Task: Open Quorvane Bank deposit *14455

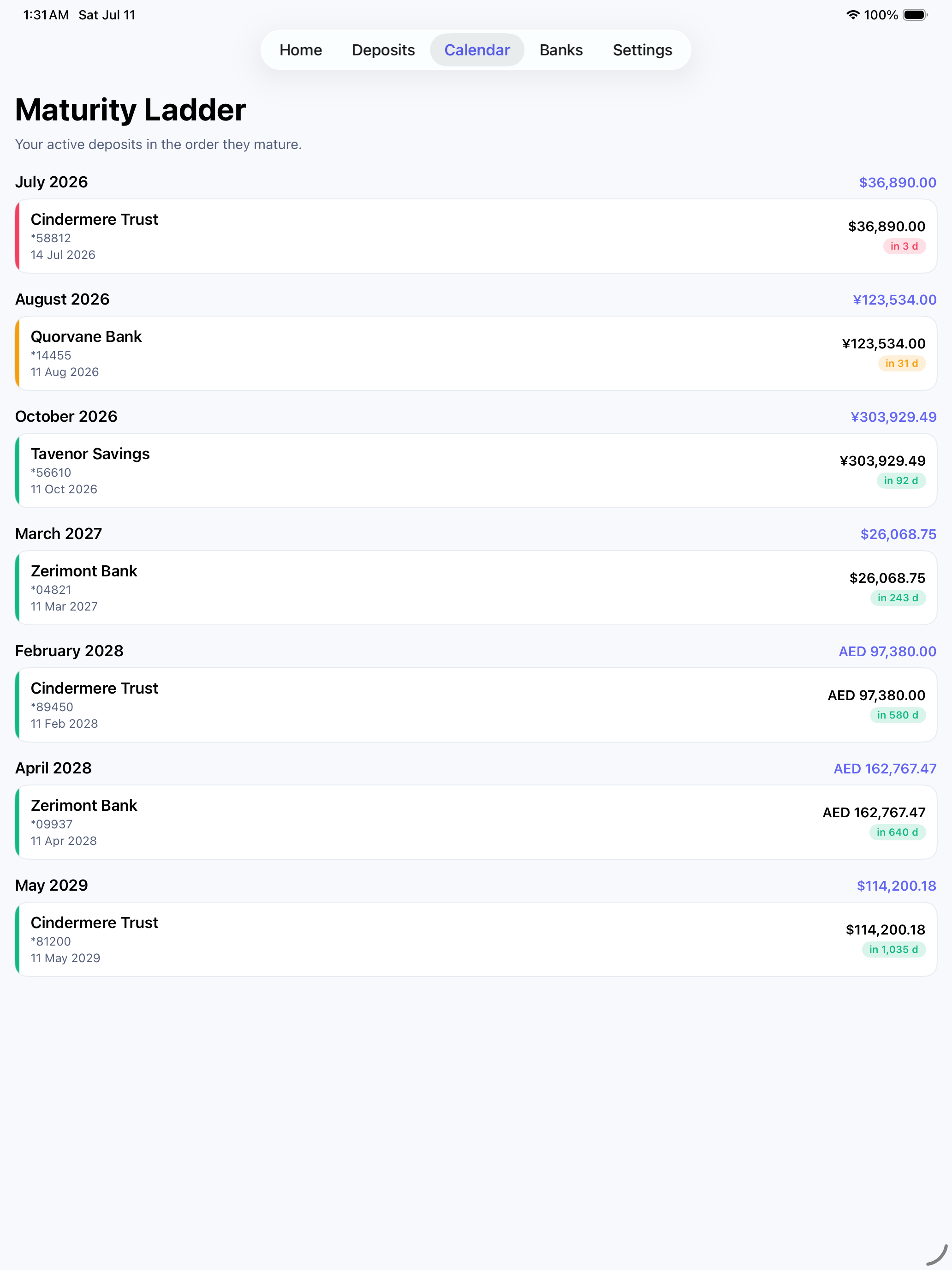Action: click(x=476, y=353)
